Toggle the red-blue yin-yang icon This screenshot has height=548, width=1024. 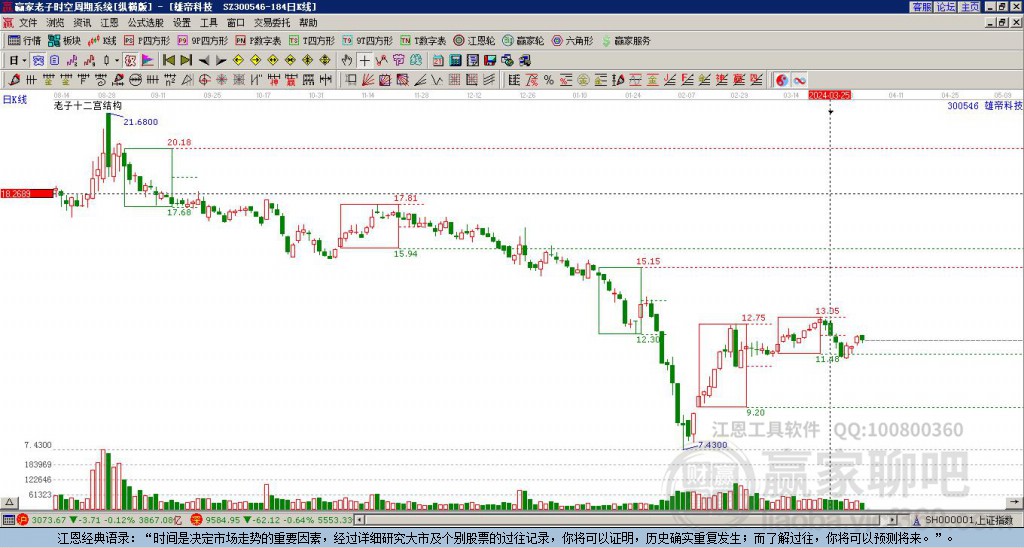click(782, 80)
